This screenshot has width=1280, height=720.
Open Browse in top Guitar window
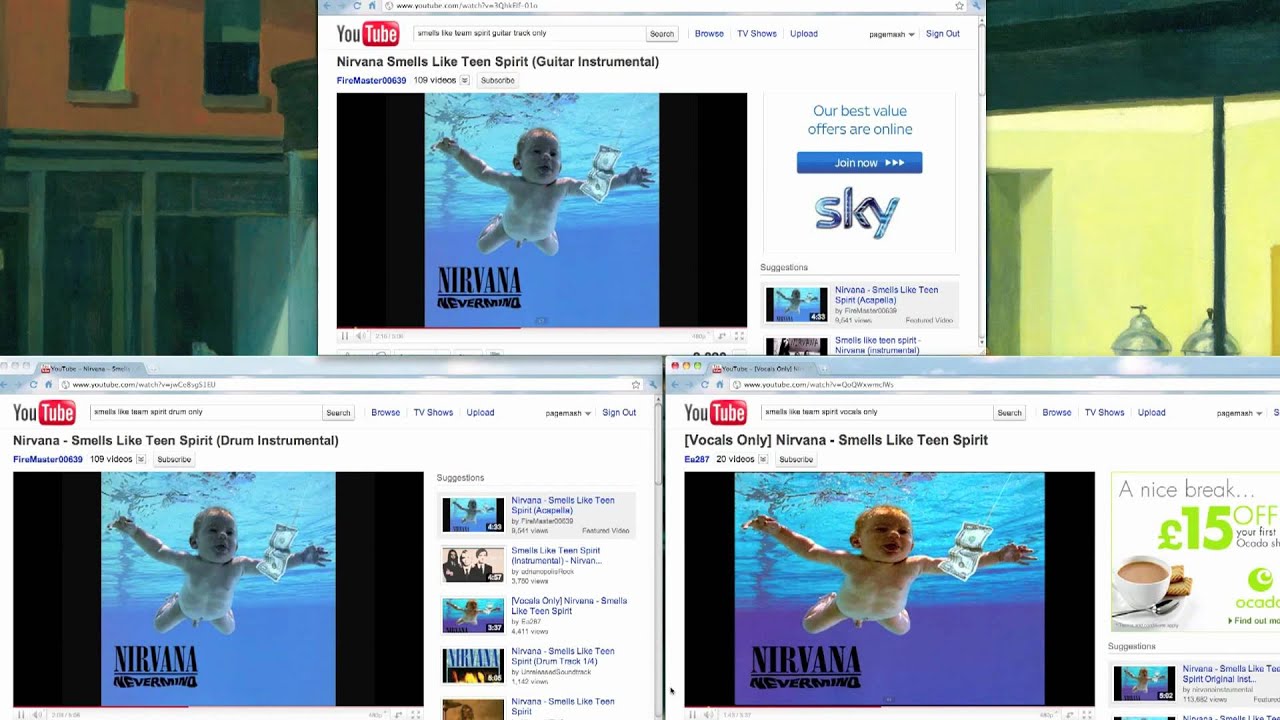click(x=709, y=34)
